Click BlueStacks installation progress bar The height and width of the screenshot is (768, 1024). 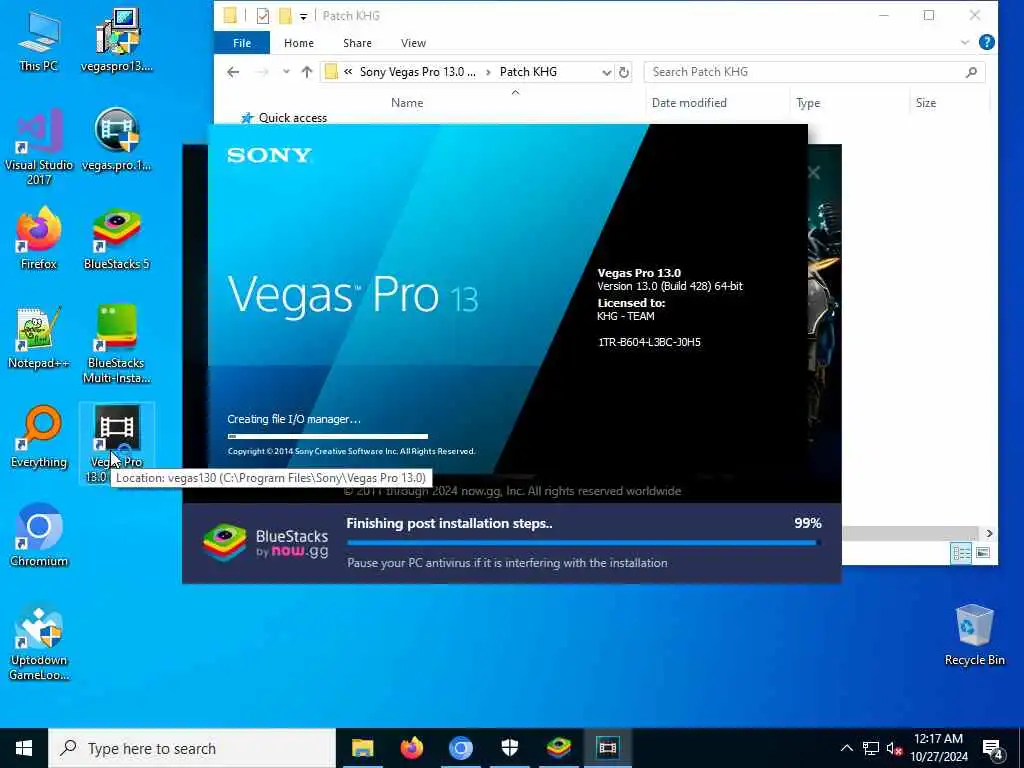[584, 543]
